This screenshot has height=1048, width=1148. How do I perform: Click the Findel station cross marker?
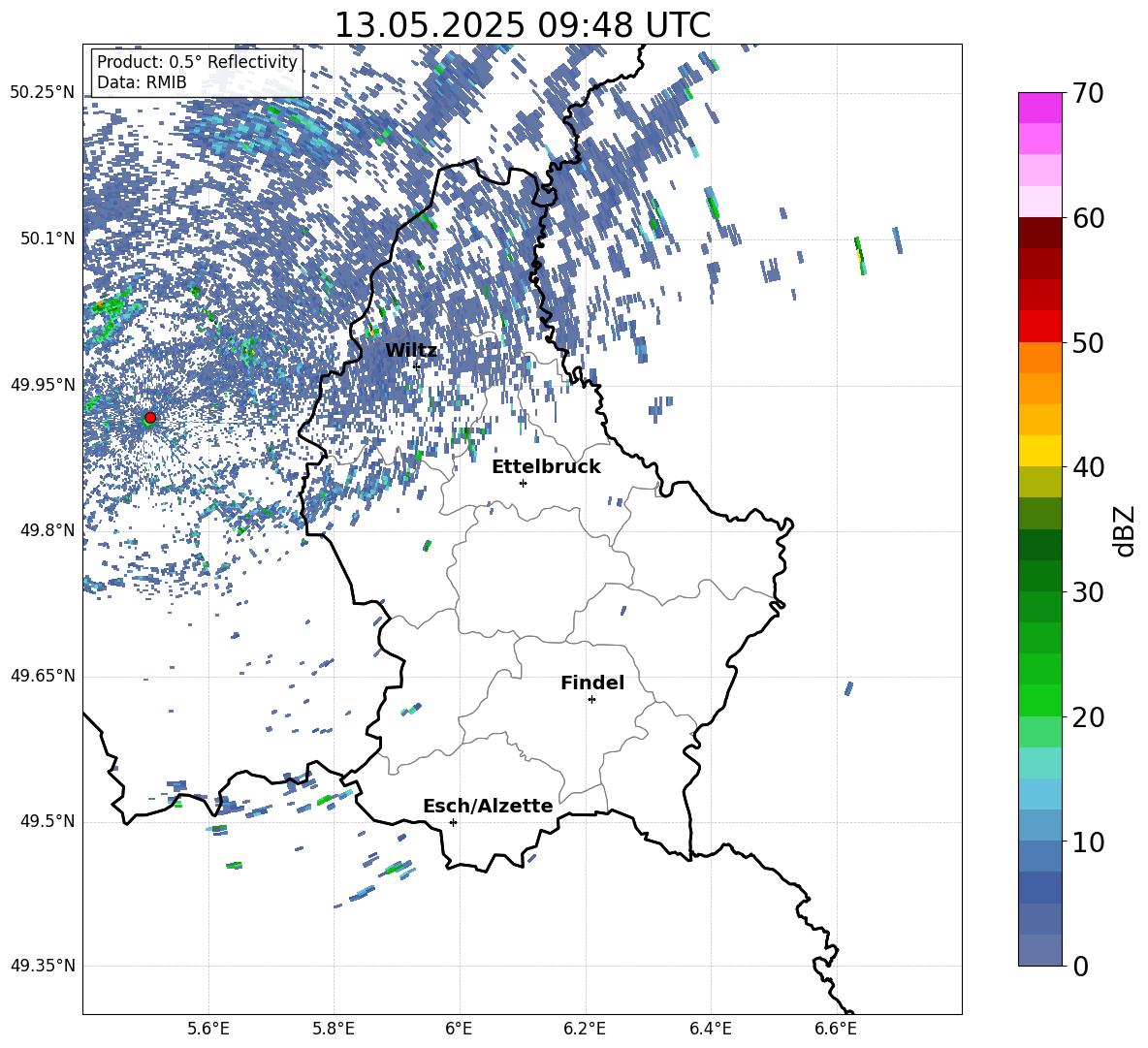(x=591, y=699)
